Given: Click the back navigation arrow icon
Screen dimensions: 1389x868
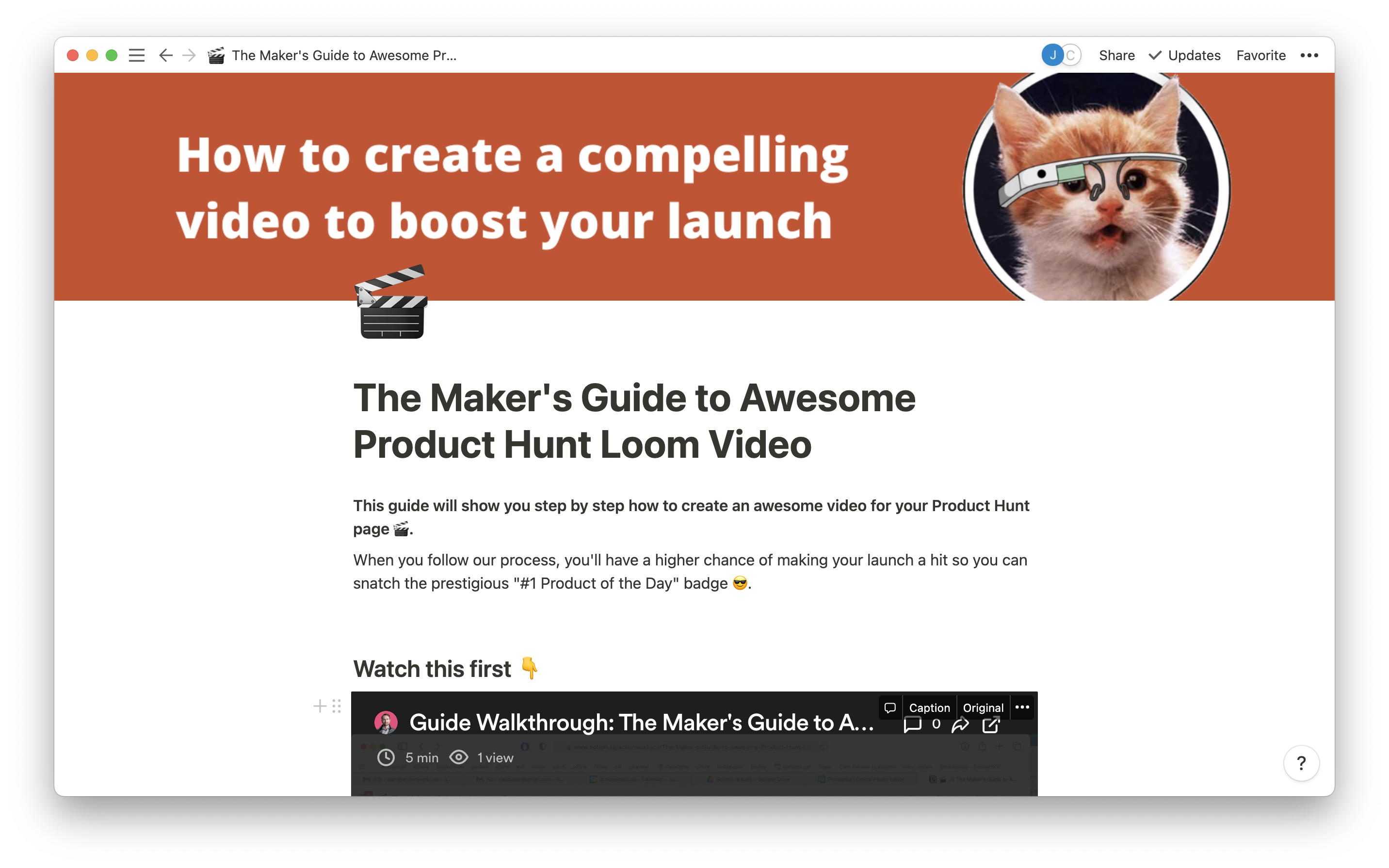Looking at the screenshot, I should point(166,55).
